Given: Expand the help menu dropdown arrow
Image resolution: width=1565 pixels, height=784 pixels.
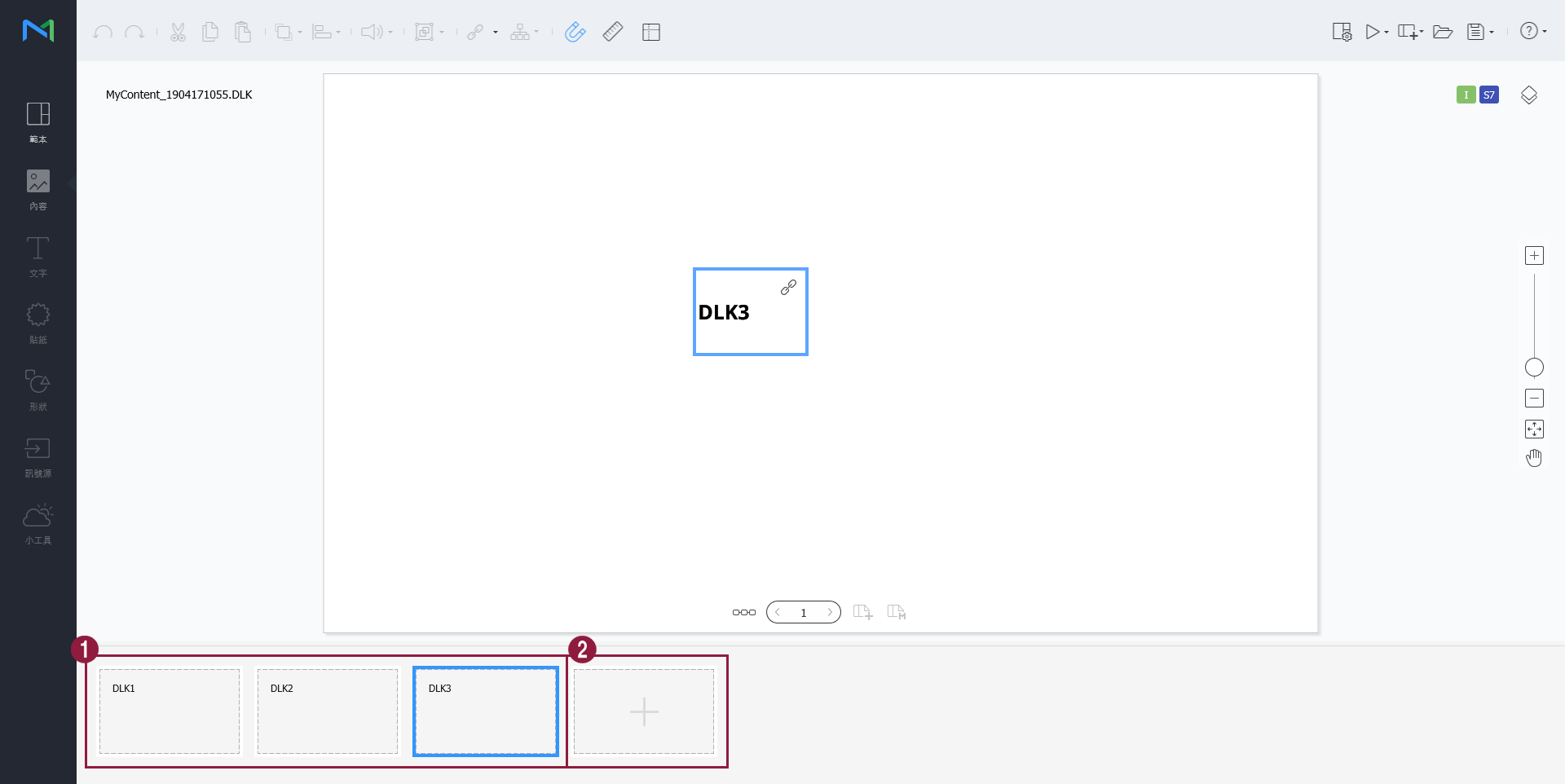Looking at the screenshot, I should point(1545,32).
